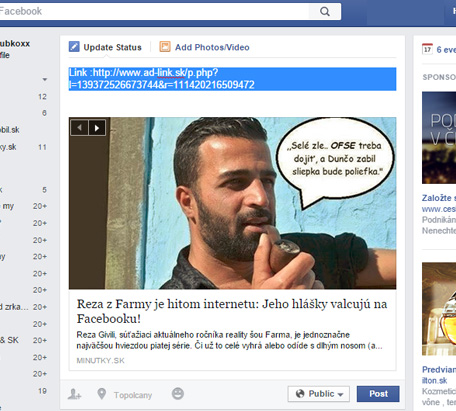Click the article description starting 'Reza Givili'
This screenshot has height=411, width=456.
coord(229,340)
